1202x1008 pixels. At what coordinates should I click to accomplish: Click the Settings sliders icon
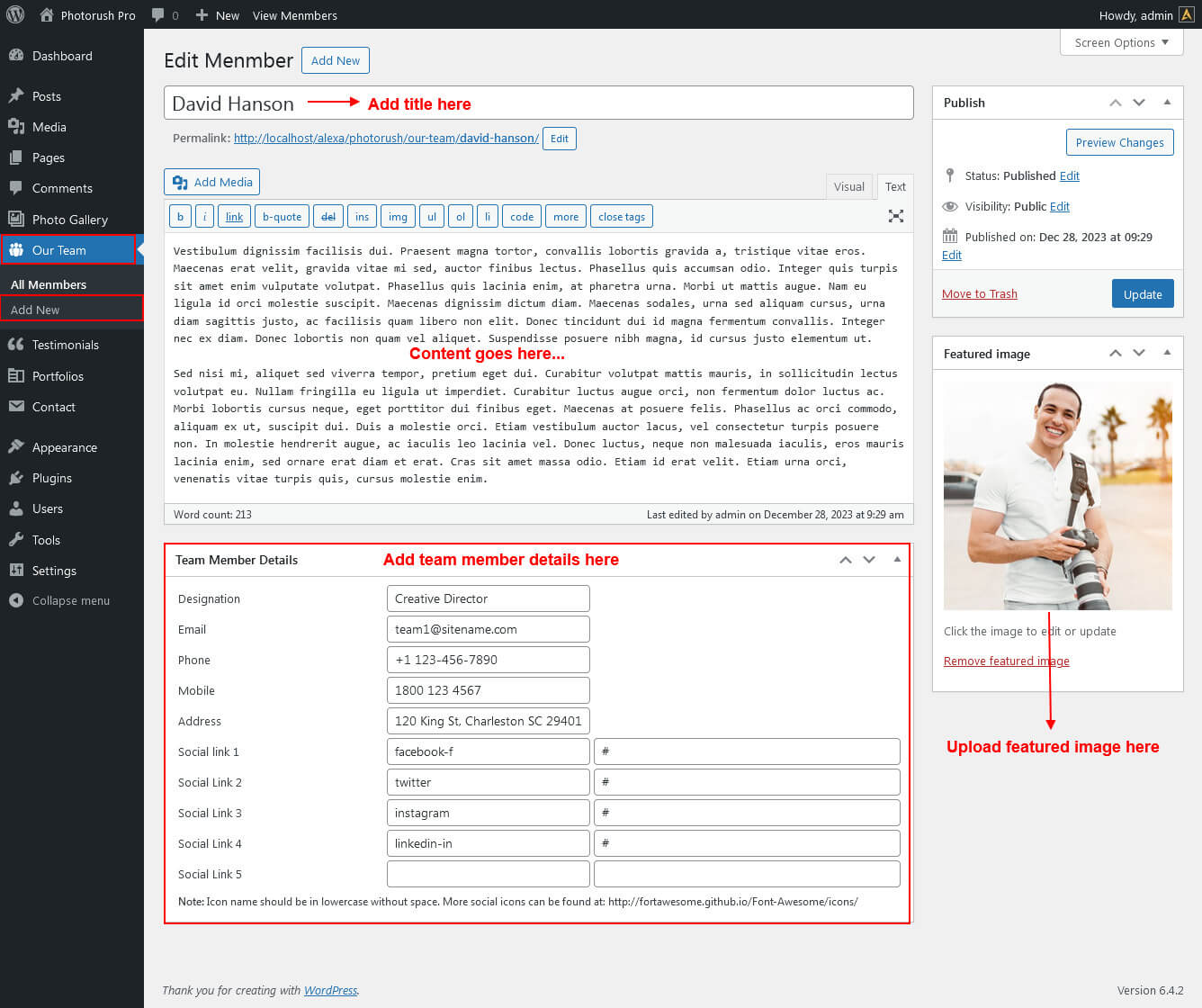pos(16,571)
